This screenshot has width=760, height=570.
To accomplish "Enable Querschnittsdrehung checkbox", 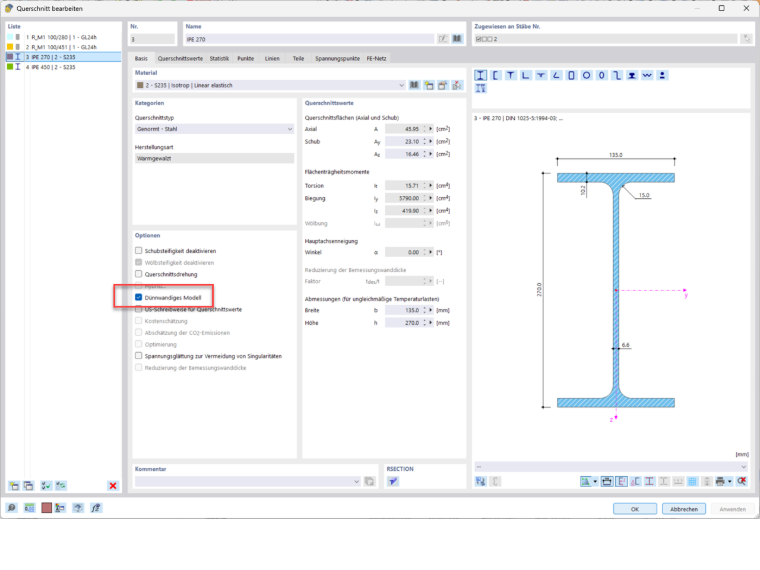I will [139, 274].
